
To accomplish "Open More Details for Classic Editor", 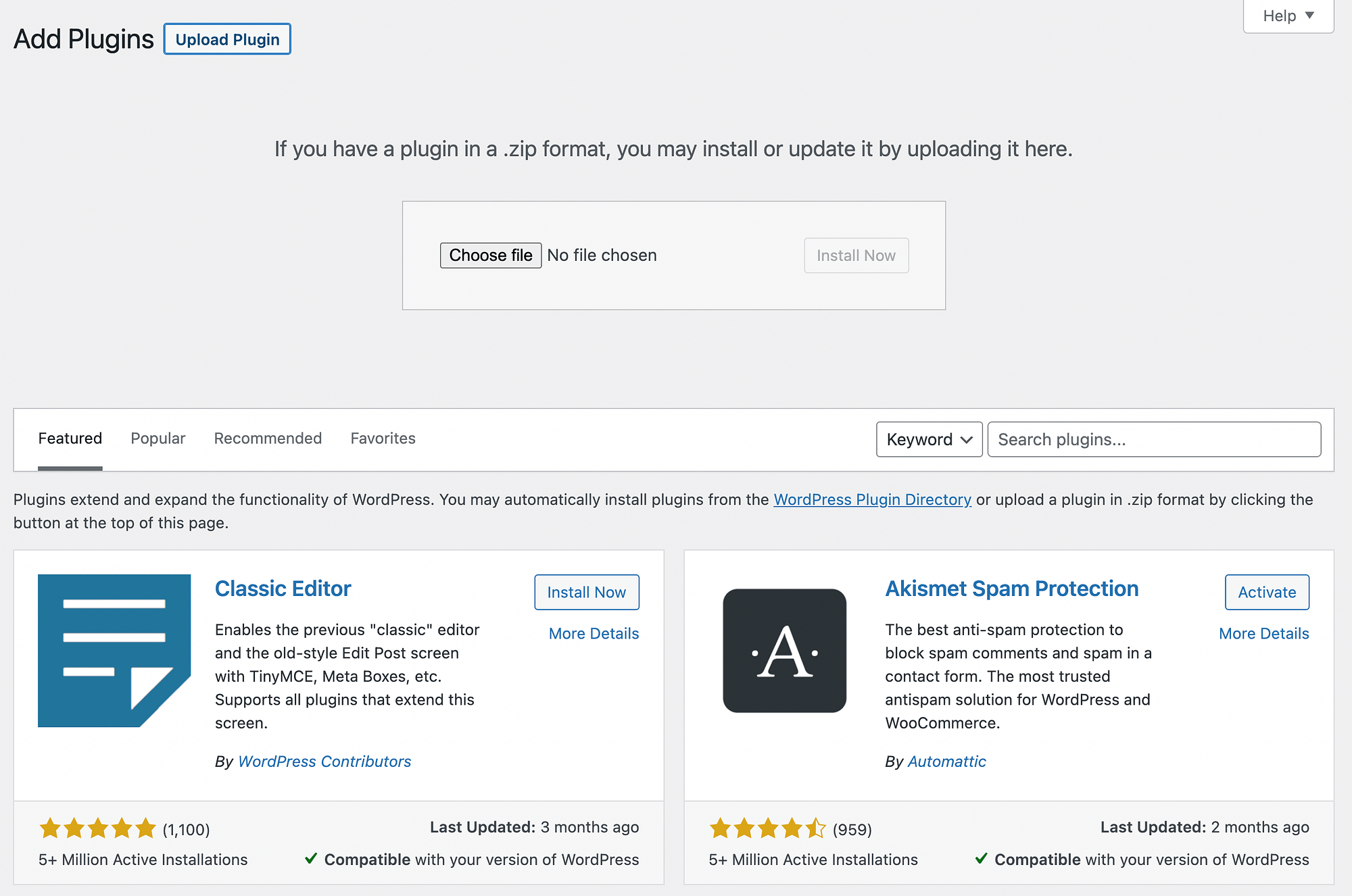I will tap(594, 633).
